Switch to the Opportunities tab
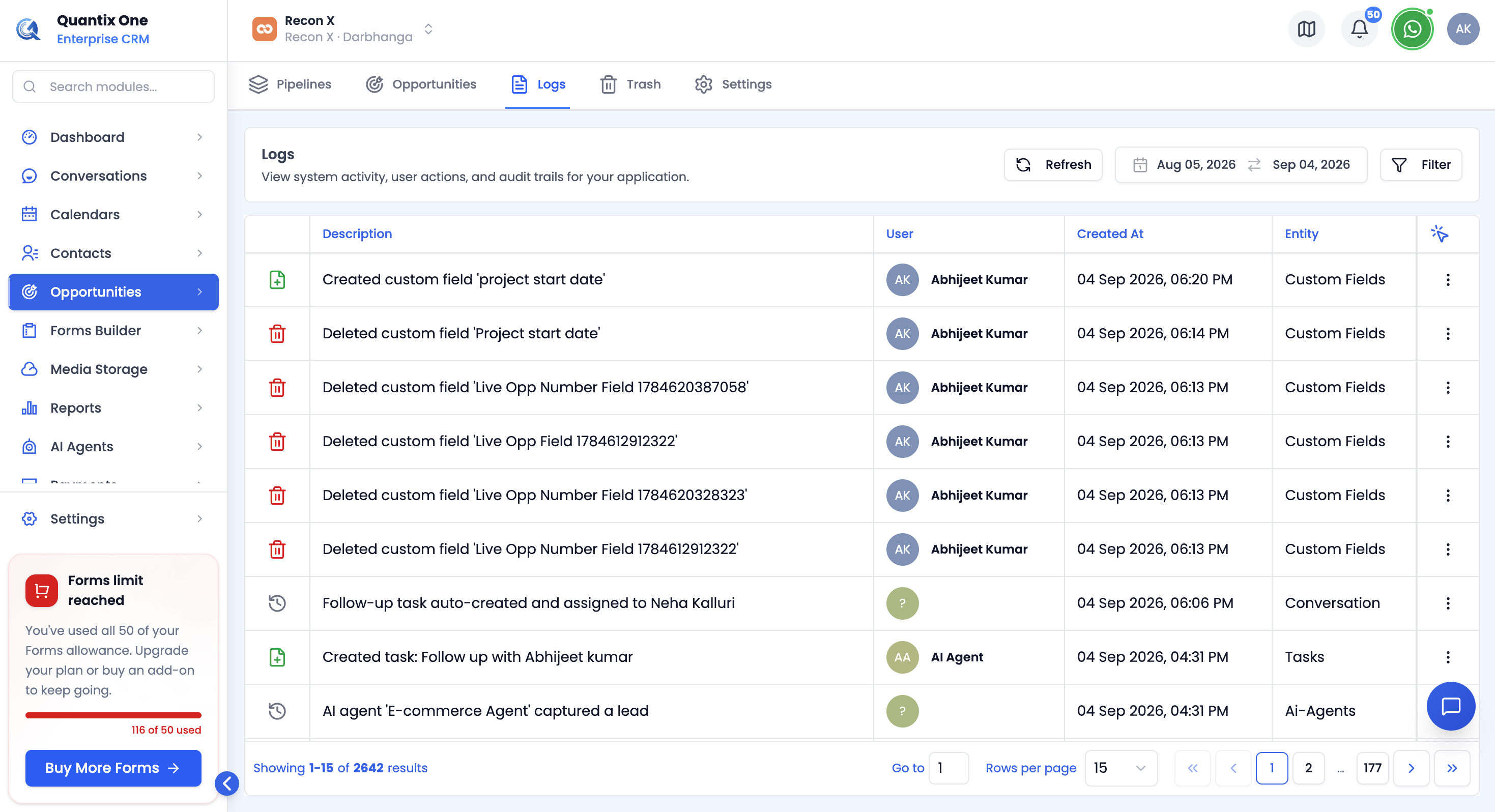 click(421, 85)
